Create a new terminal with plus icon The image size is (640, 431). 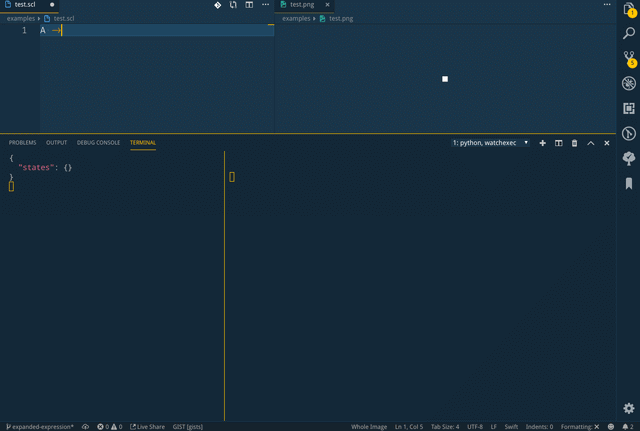[543, 143]
